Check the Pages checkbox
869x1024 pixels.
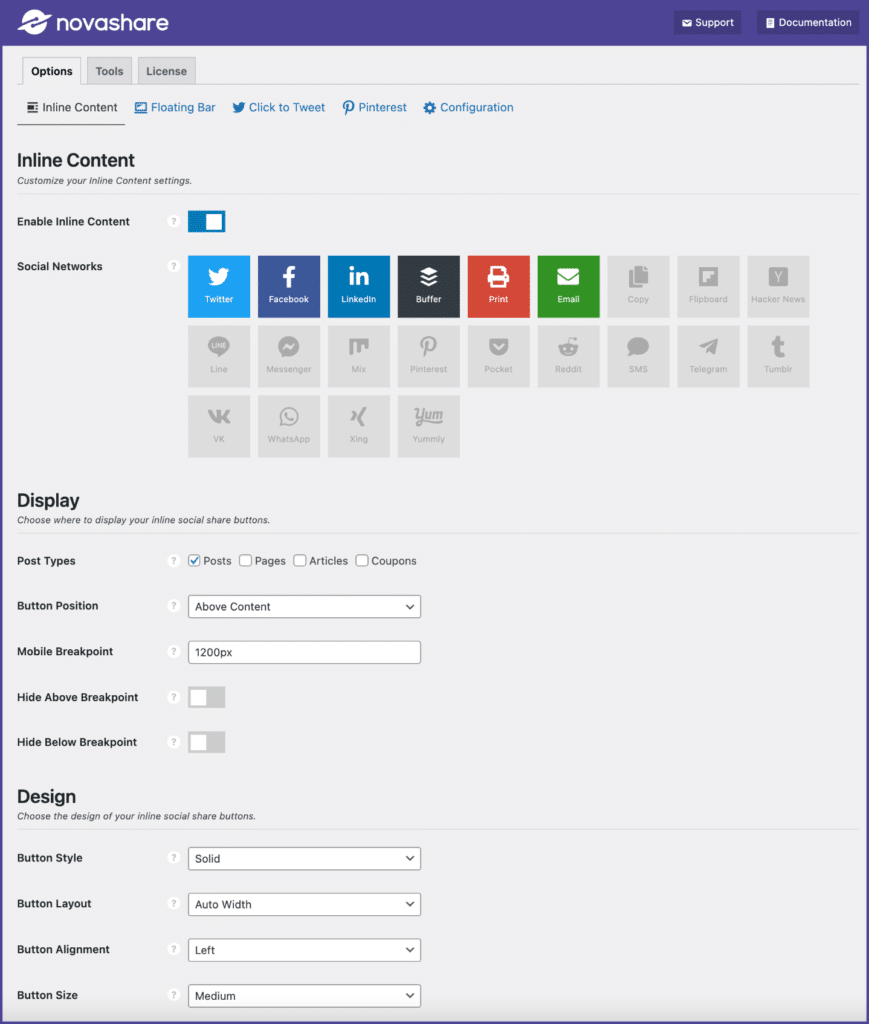(245, 561)
